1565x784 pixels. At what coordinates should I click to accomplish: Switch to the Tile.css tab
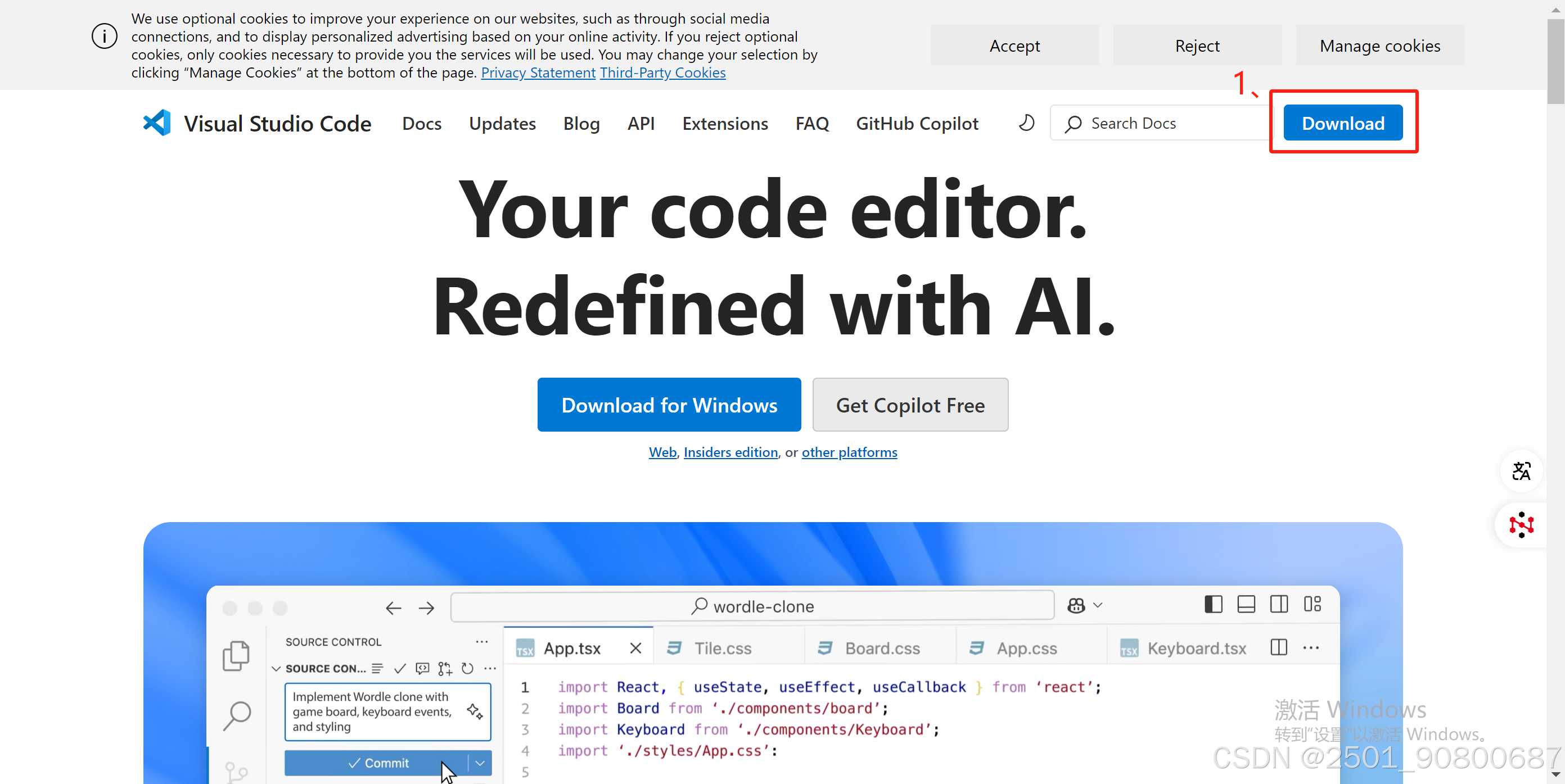tap(723, 648)
